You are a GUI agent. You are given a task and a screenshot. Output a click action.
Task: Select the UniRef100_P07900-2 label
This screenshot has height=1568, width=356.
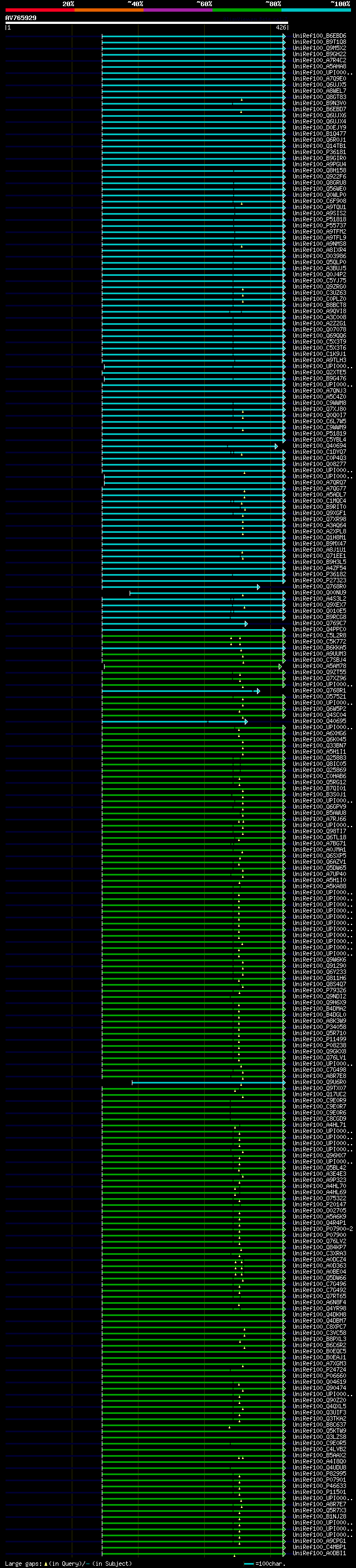point(323,1229)
